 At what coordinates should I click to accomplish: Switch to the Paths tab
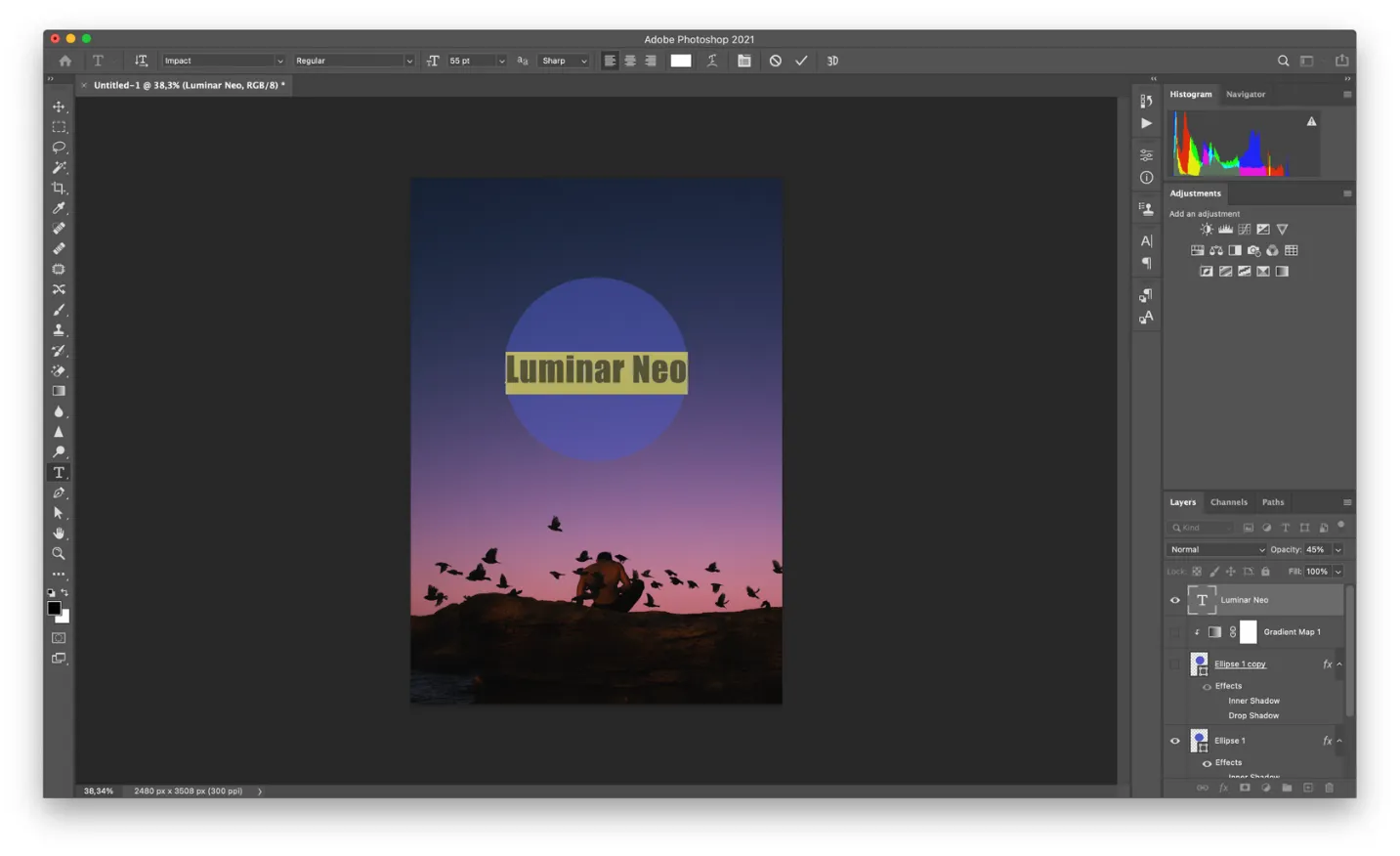[1273, 502]
